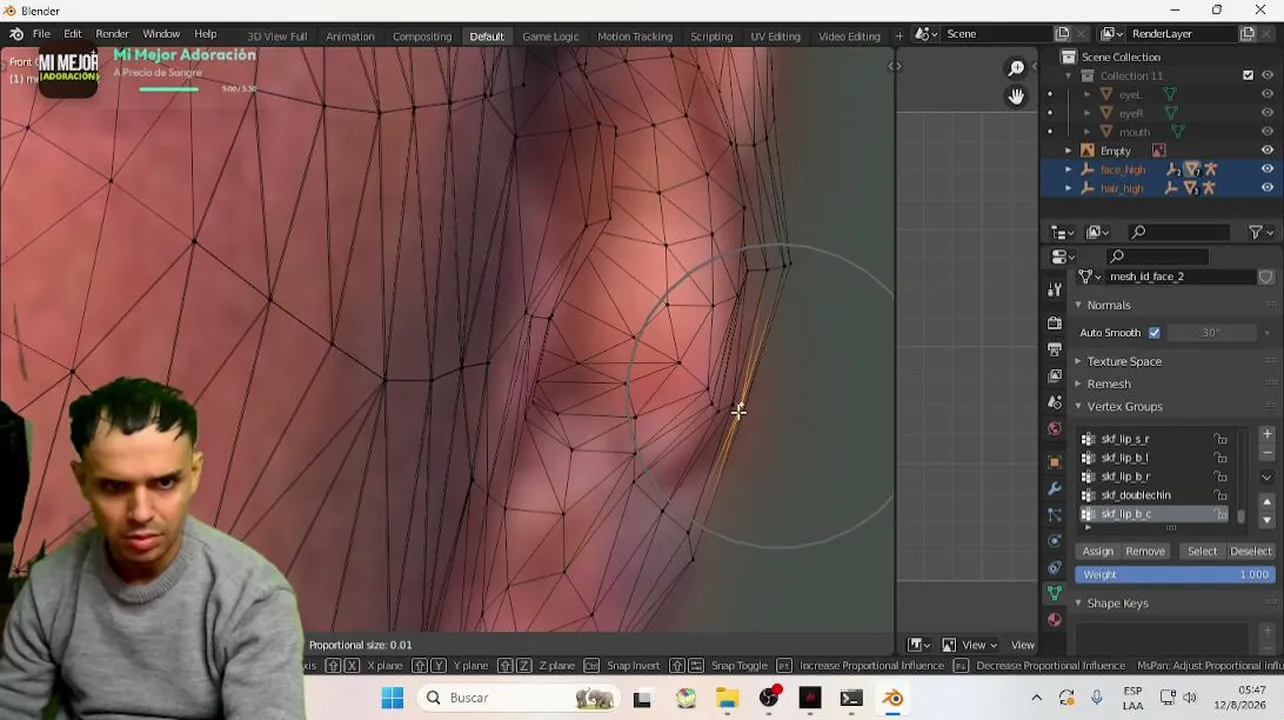Open the Scene properties tab
Viewport: 1284px width, 720px height.
(x=1054, y=402)
